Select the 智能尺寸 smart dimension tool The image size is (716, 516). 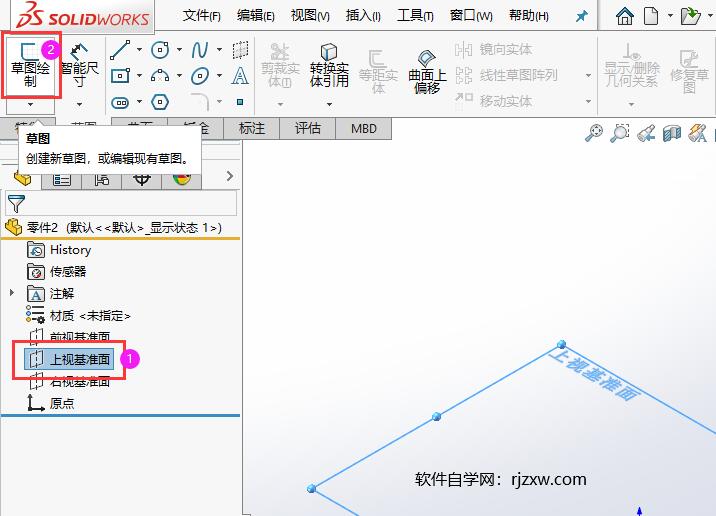pos(79,65)
